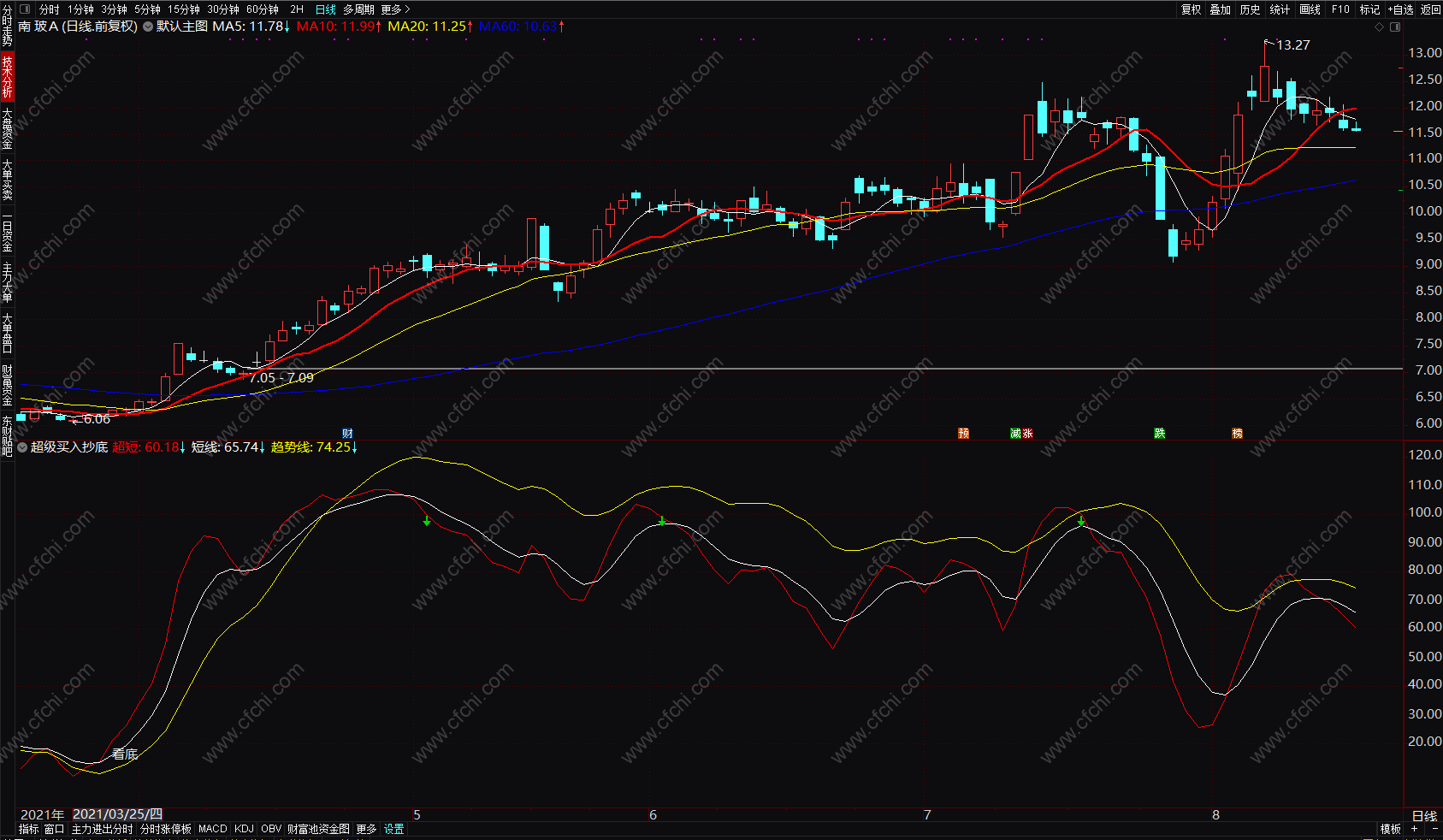This screenshot has width=1443, height=840.
Task: Click the green 跌 event marker
Action: pyautogui.click(x=1159, y=434)
